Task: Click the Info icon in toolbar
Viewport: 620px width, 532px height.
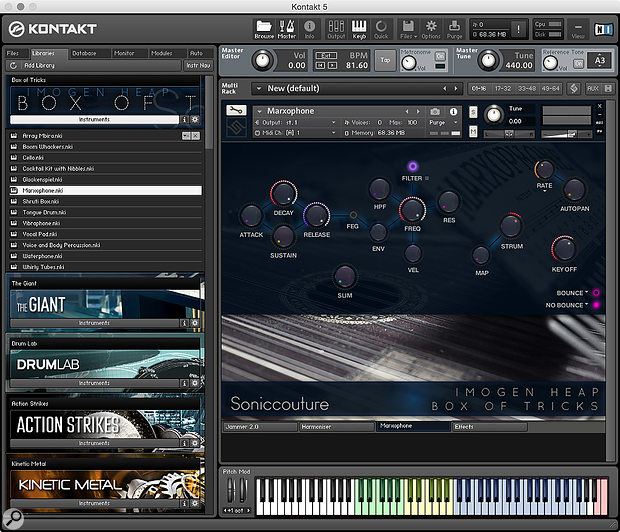Action: pyautogui.click(x=309, y=29)
